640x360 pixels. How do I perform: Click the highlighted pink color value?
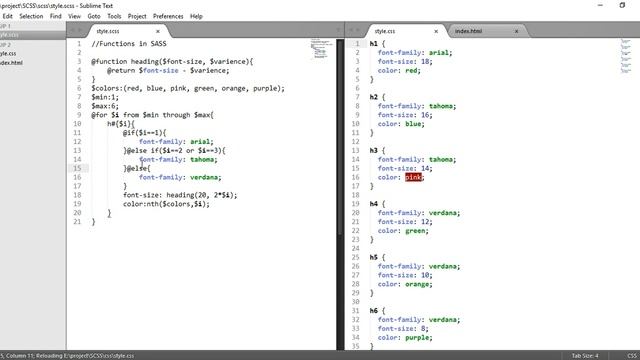point(413,177)
